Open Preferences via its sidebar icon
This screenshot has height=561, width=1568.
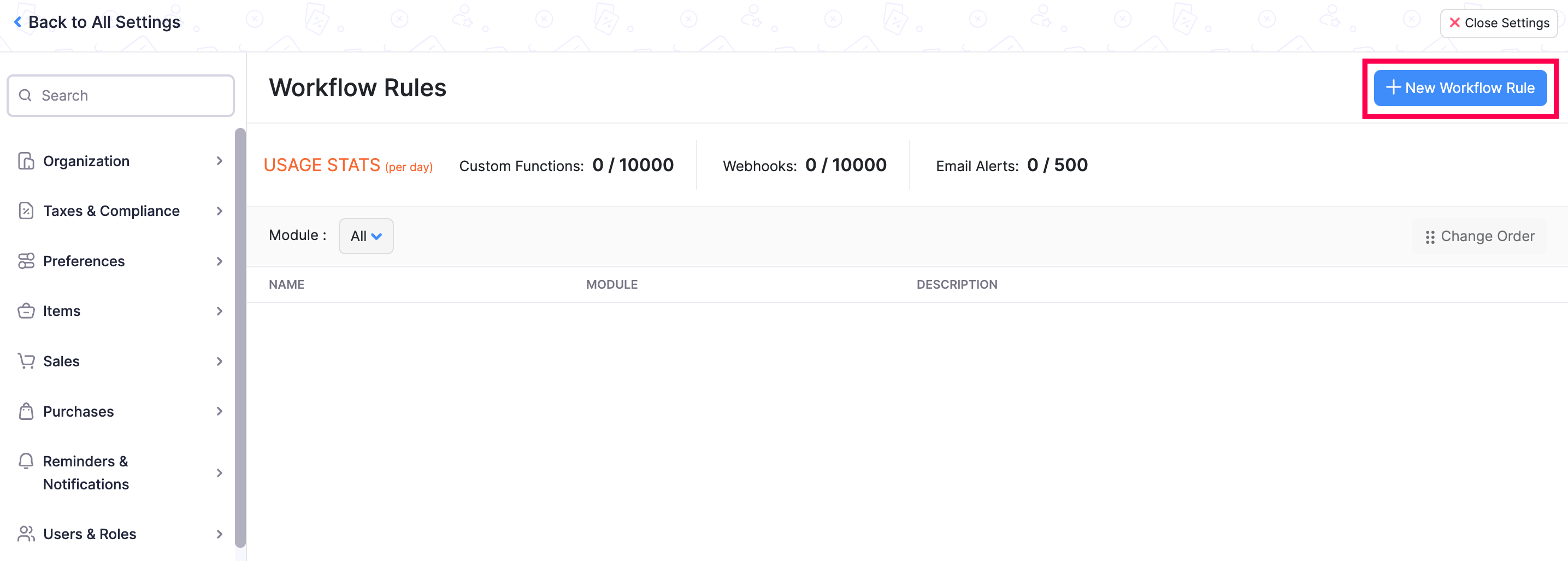click(x=26, y=261)
